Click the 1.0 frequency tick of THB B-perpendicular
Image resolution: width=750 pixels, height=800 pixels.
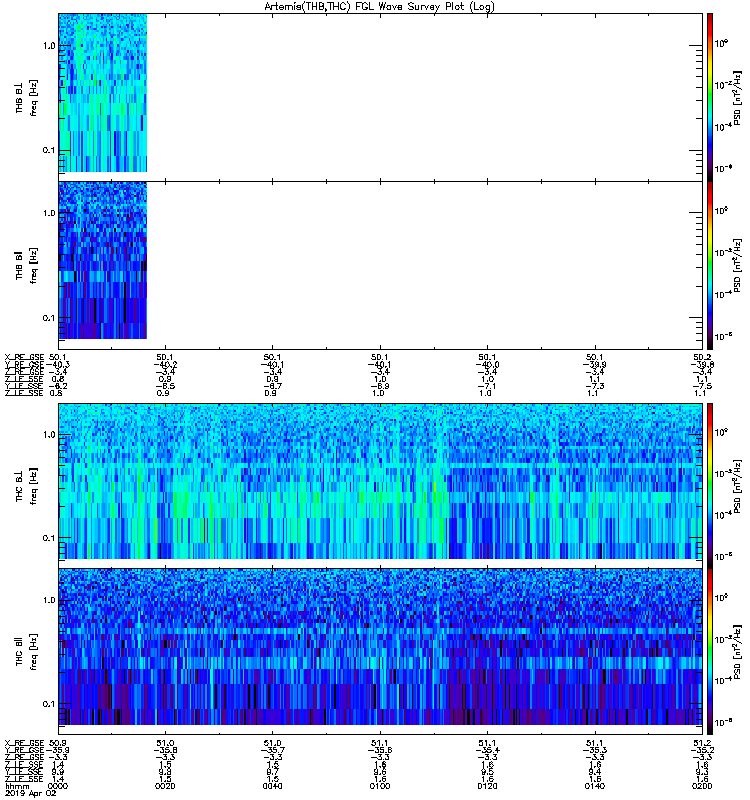point(49,46)
